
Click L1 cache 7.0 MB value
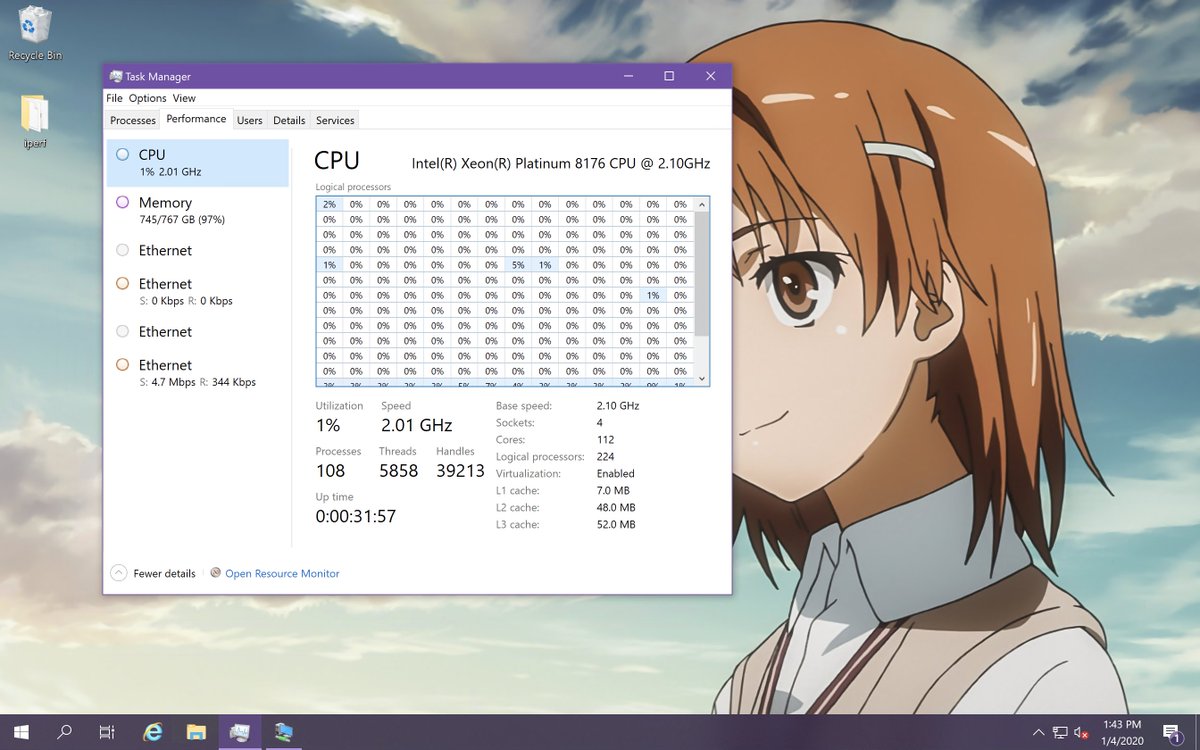612,491
